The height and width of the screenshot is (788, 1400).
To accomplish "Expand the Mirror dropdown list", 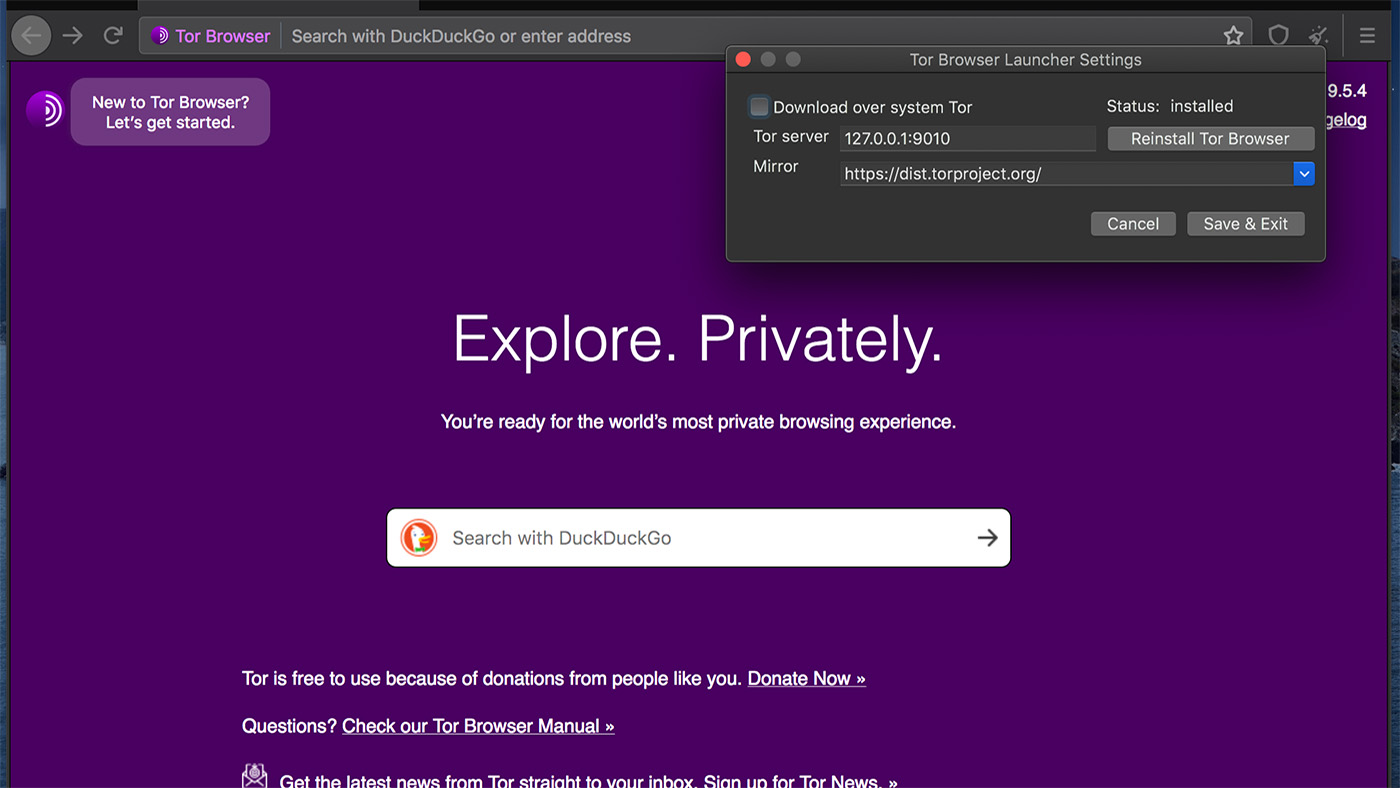I will coord(1303,174).
